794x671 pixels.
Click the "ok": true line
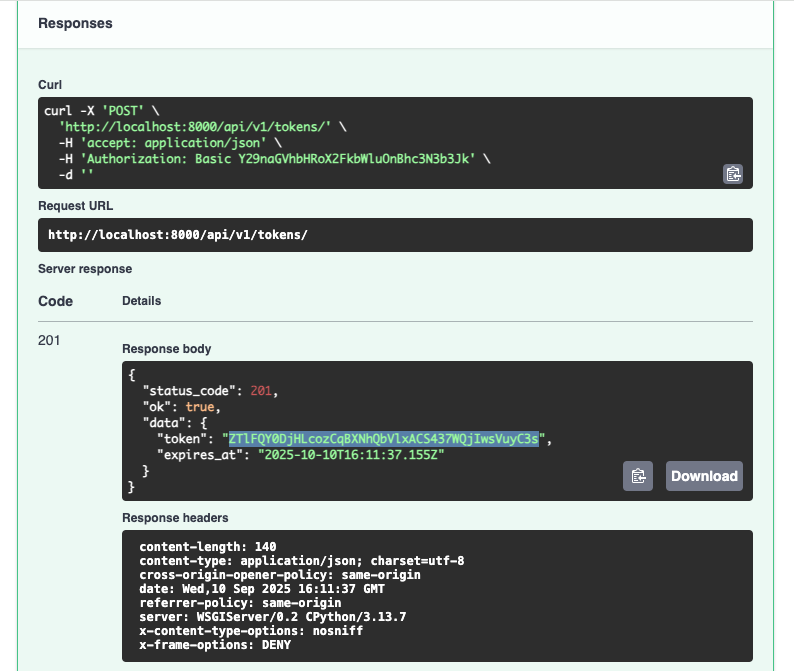[x=182, y=407]
